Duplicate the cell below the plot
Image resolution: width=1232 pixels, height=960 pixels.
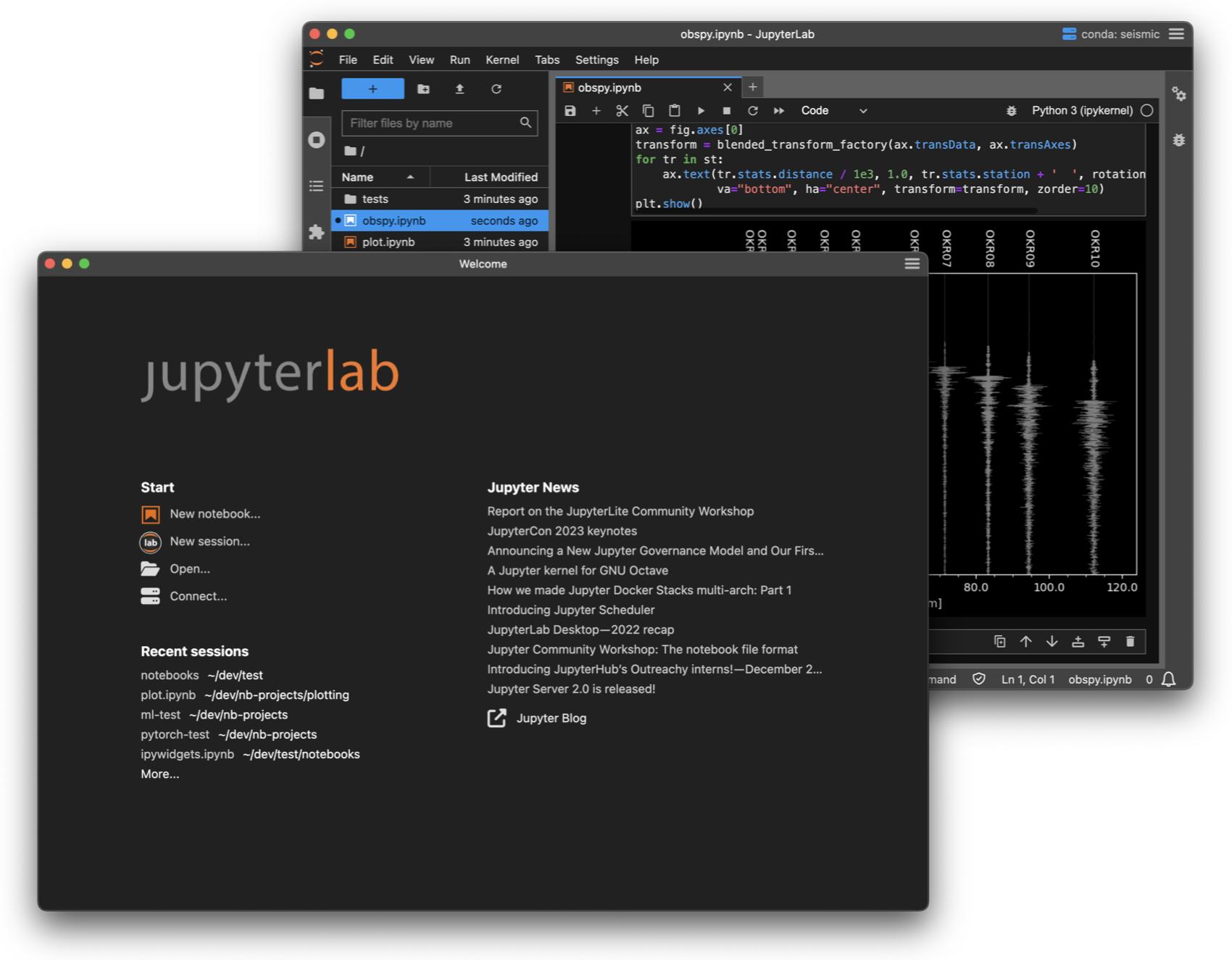click(1000, 641)
